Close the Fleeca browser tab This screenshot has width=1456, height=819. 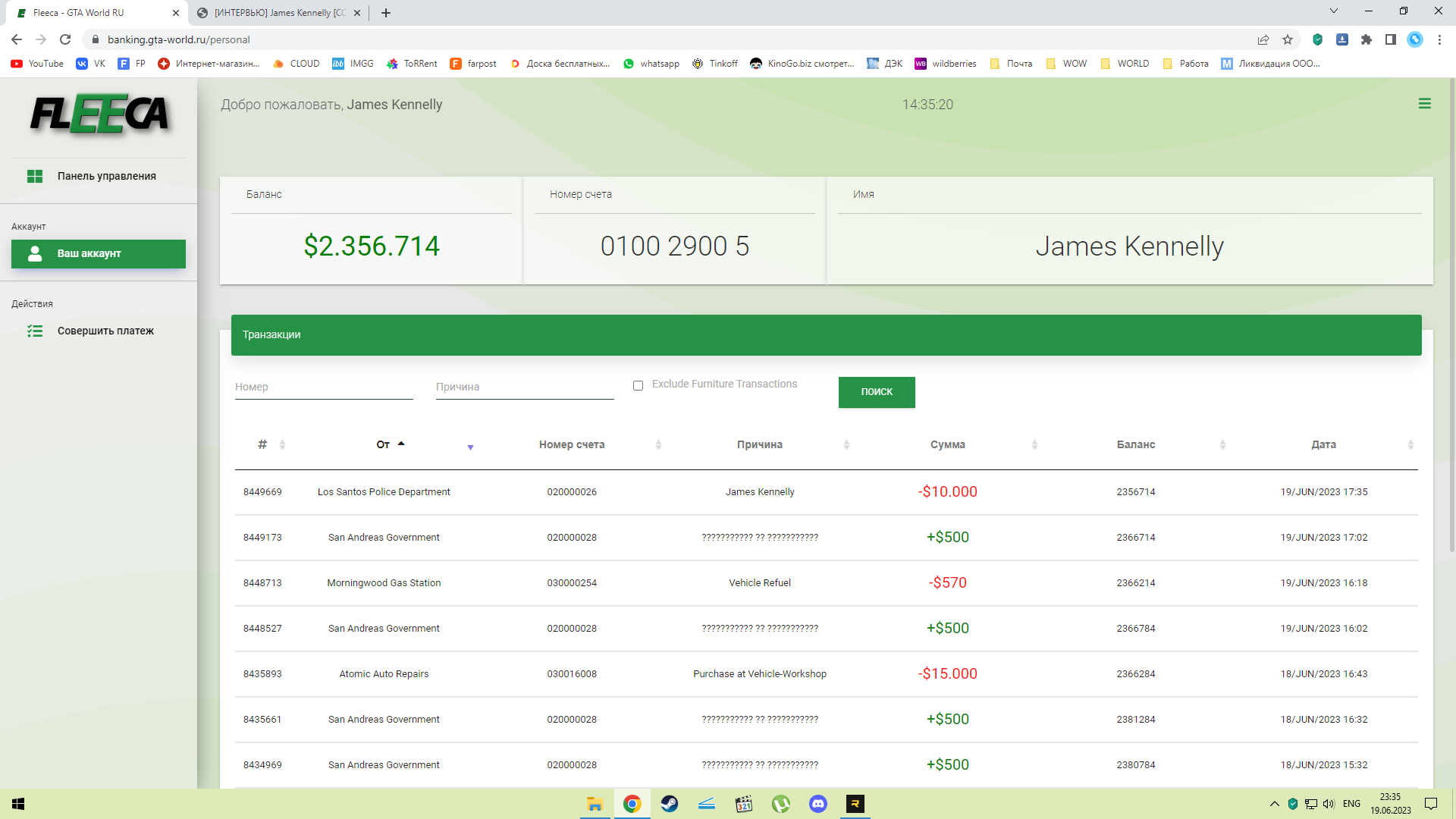(176, 13)
